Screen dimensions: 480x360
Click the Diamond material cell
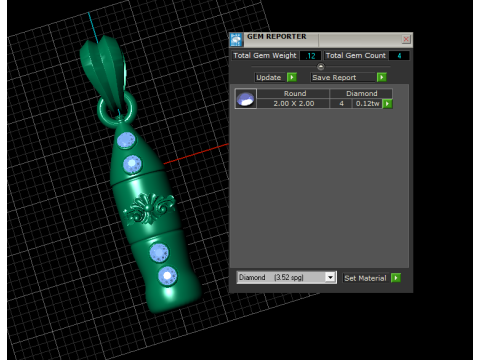(x=361, y=93)
